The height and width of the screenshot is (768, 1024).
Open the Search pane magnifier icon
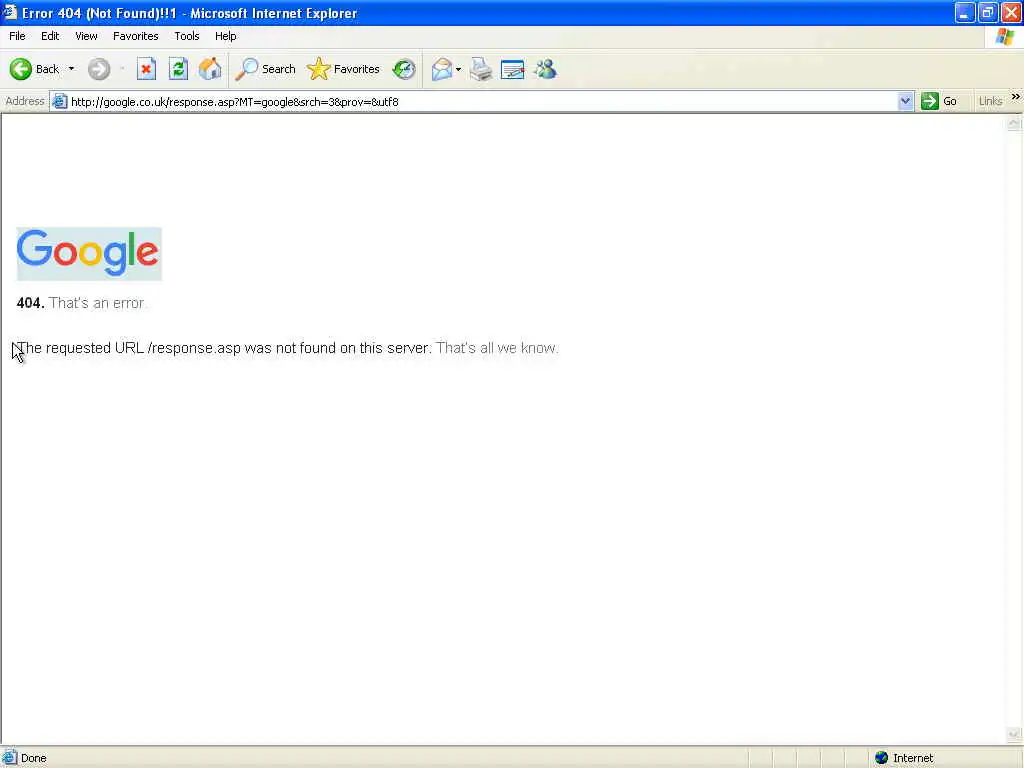[247, 69]
